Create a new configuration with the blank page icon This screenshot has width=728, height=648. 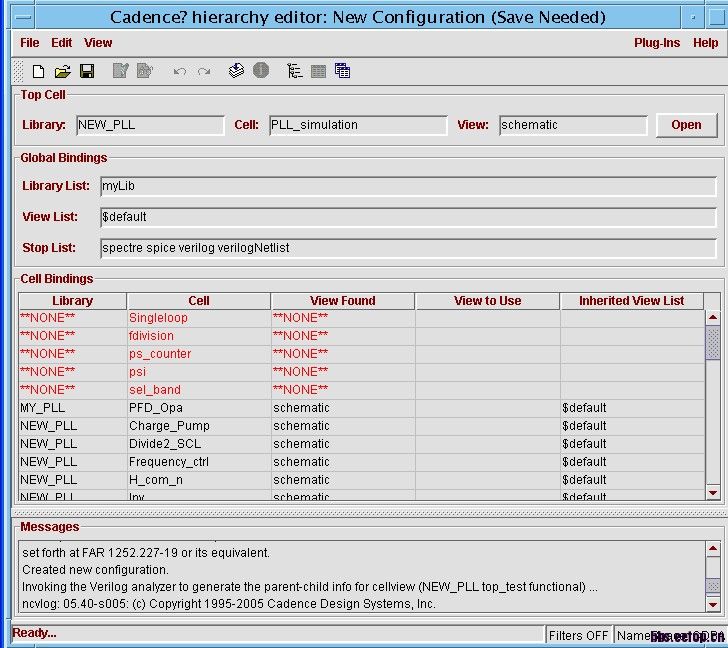[x=39, y=71]
